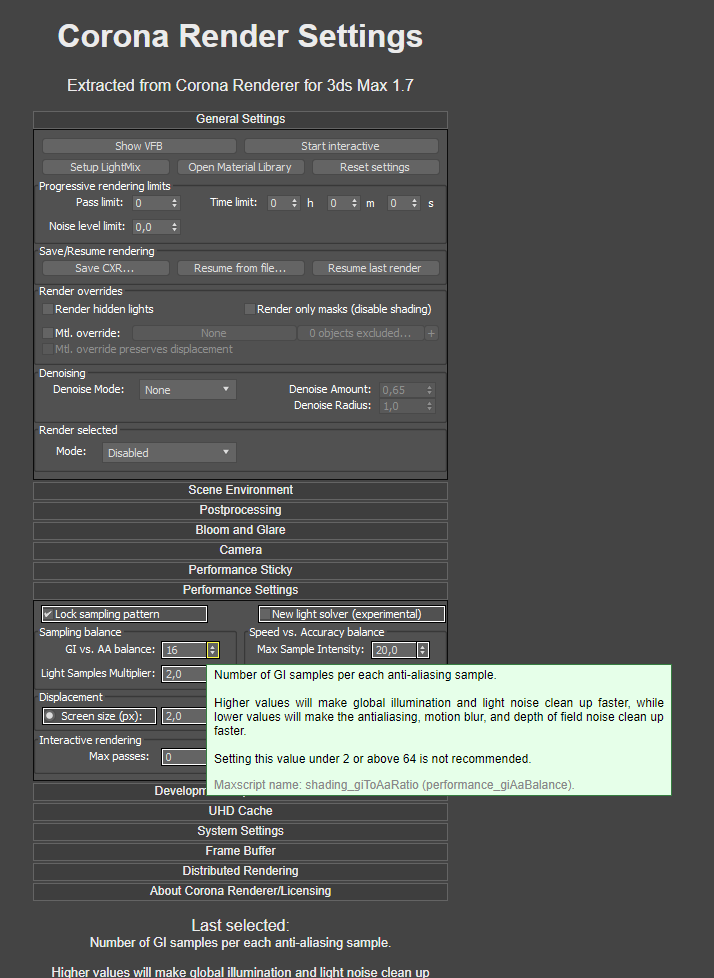714x978 pixels.
Task: Expand the UHD Cache rollout
Action: point(240,811)
